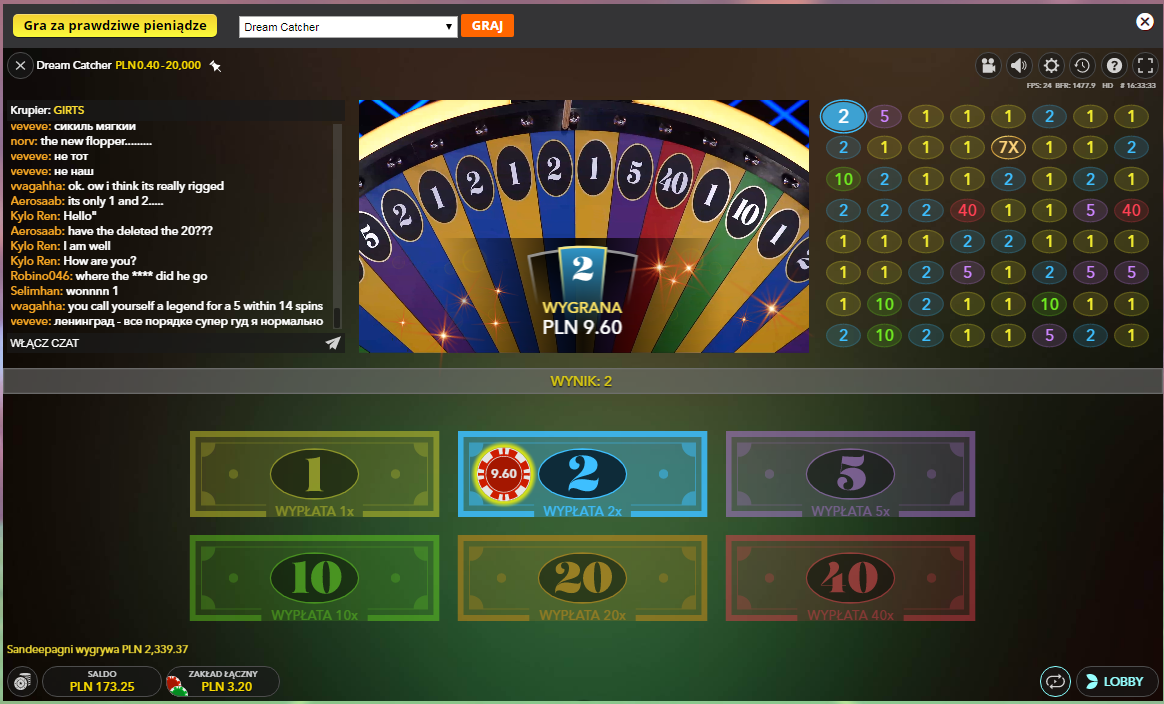Click Gra za prawdziwe pieniądze button
The width and height of the screenshot is (1164, 704).
115,25
